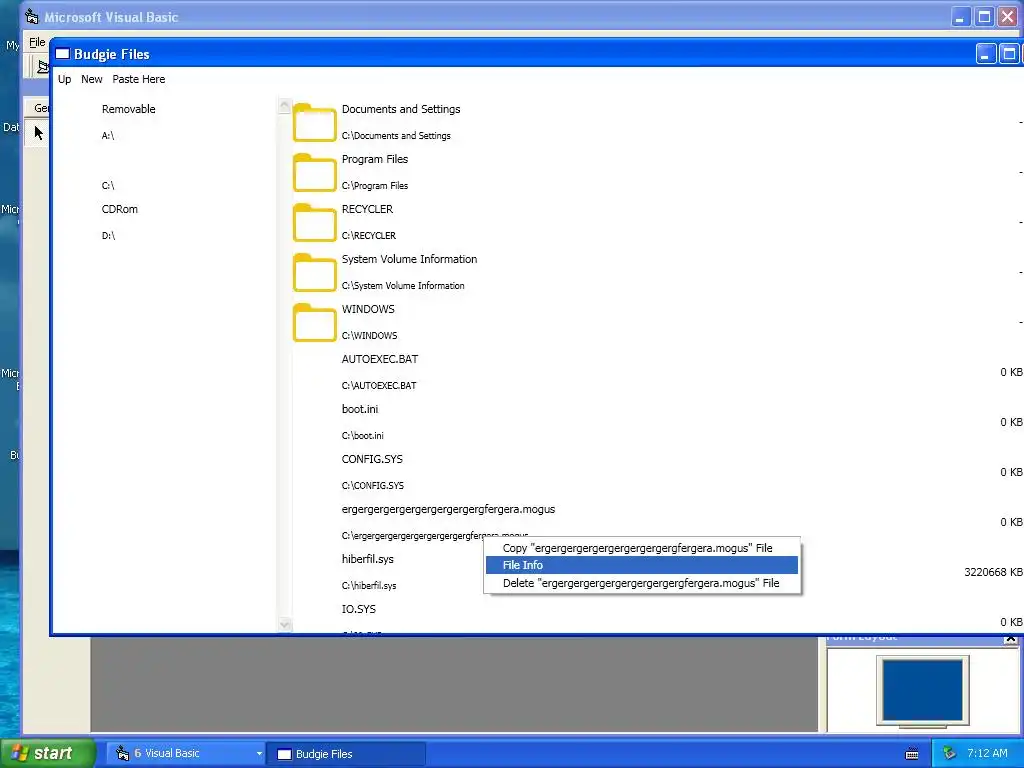Choose Copy ergerger...mogus File from context menu
Viewport: 1024px width, 768px height.
point(641,548)
